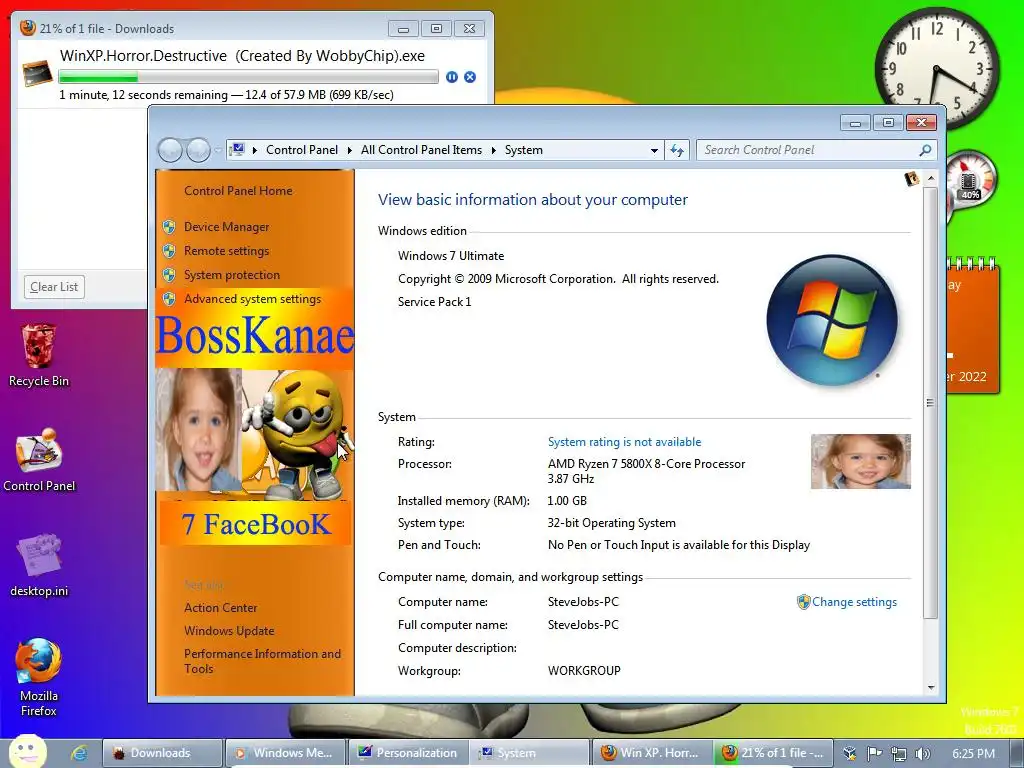1024x768 pixels.
Task: Switch to Win XP. Horr... Firefox taskbar button
Action: pyautogui.click(x=650, y=753)
